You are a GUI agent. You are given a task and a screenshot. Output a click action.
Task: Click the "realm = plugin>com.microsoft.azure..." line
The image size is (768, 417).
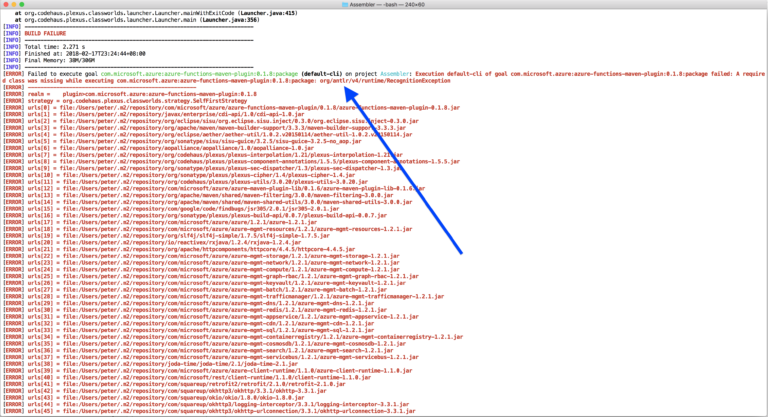pyautogui.click(x=130, y=94)
